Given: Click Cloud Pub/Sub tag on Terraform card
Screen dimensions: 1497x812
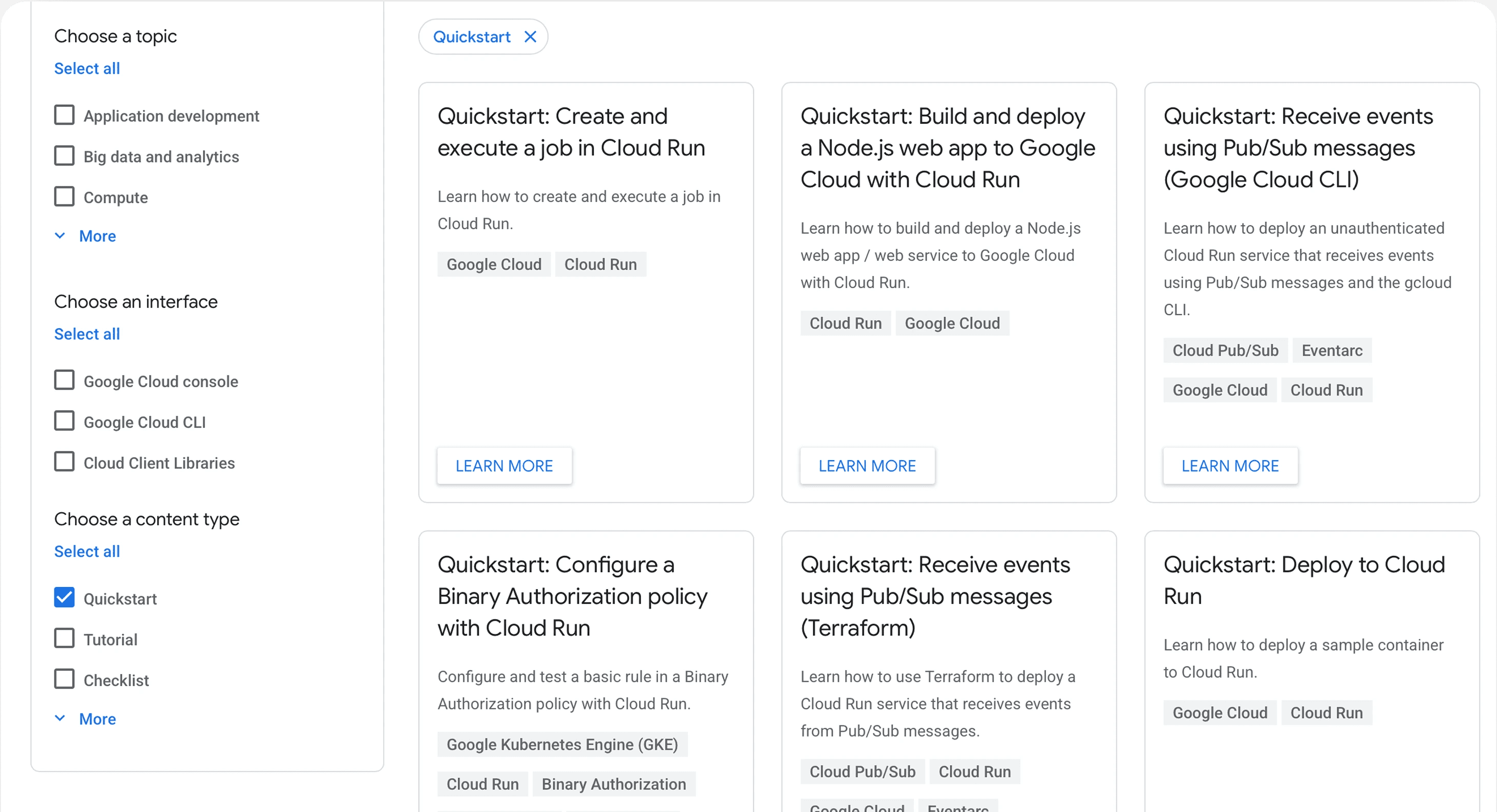Looking at the screenshot, I should [863, 772].
